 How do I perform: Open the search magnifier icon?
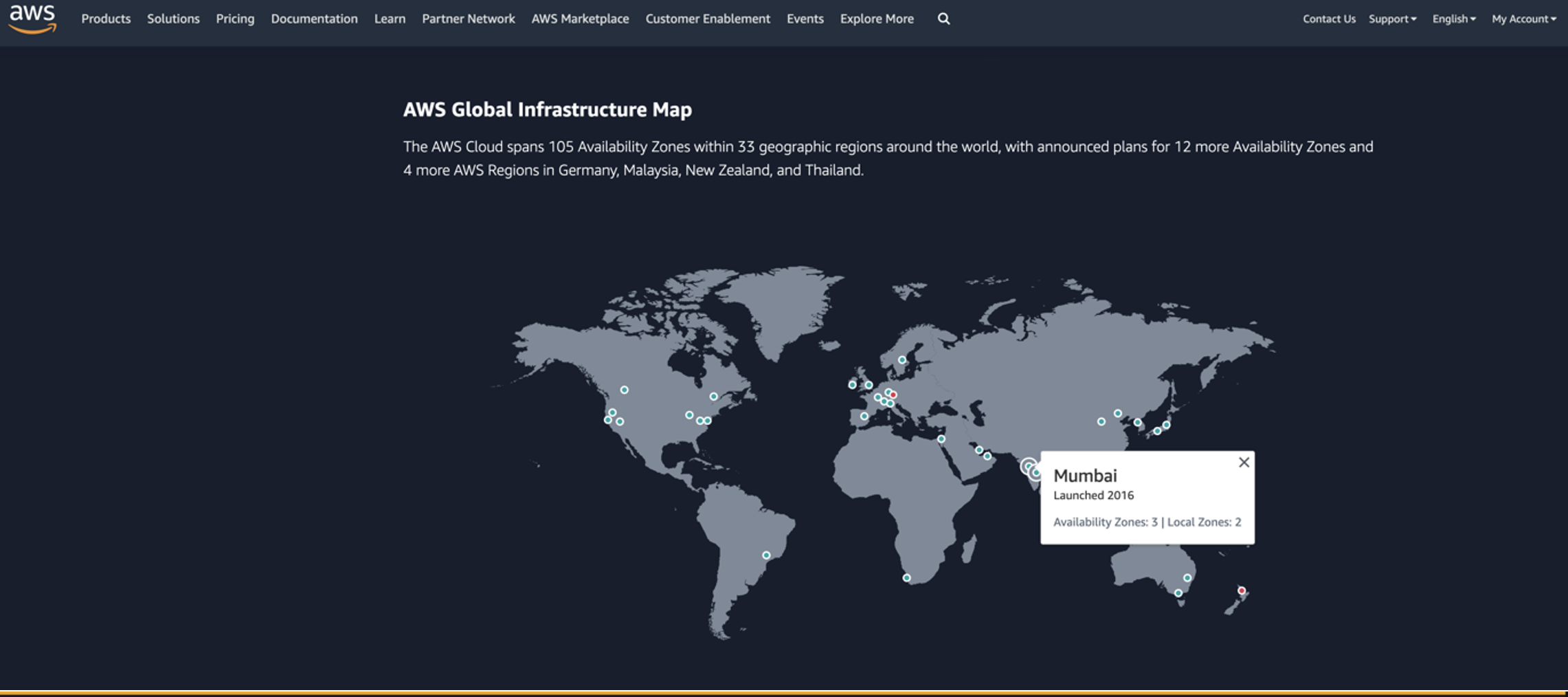pos(943,19)
